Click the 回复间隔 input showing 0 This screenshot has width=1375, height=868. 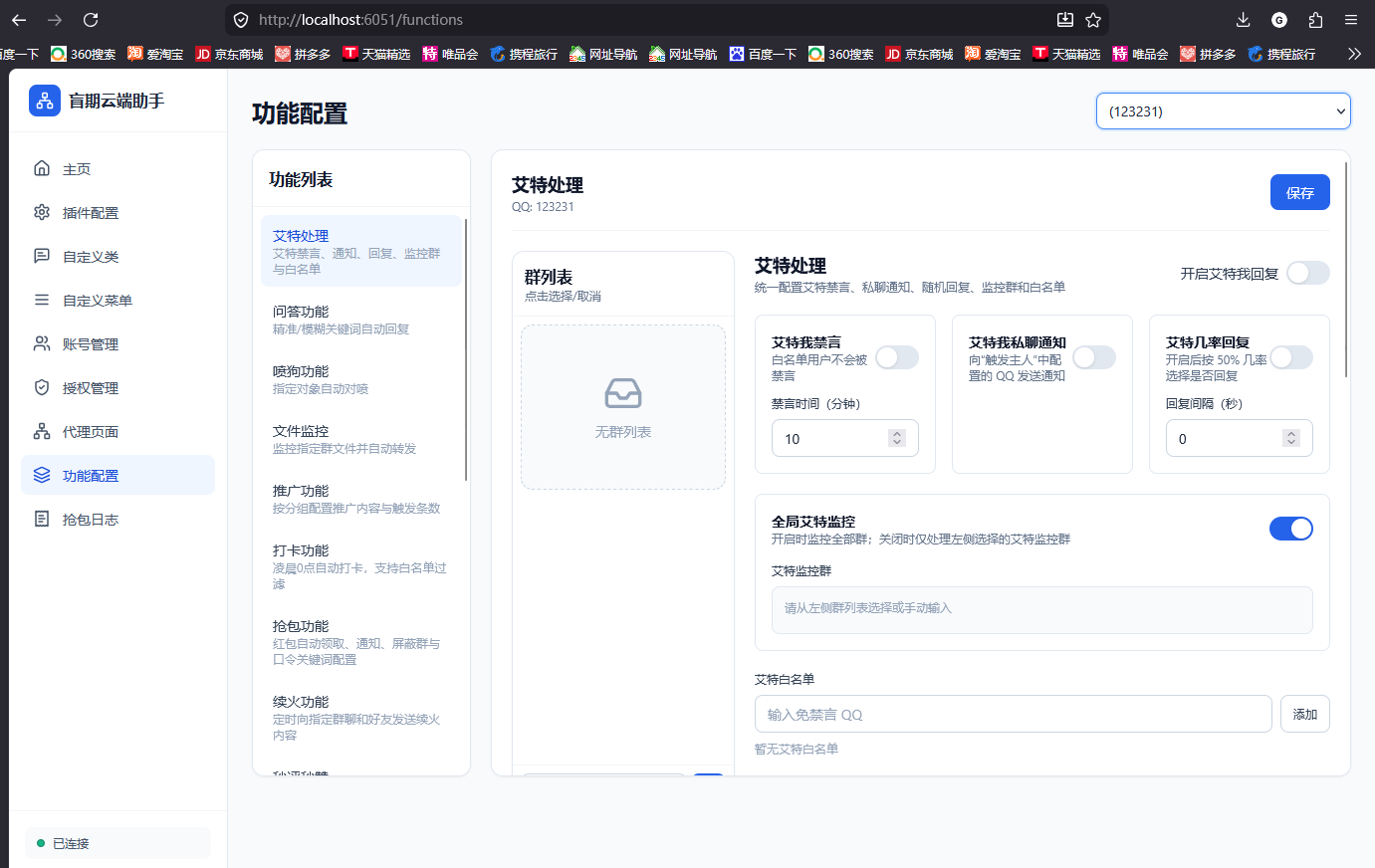pos(1240,438)
